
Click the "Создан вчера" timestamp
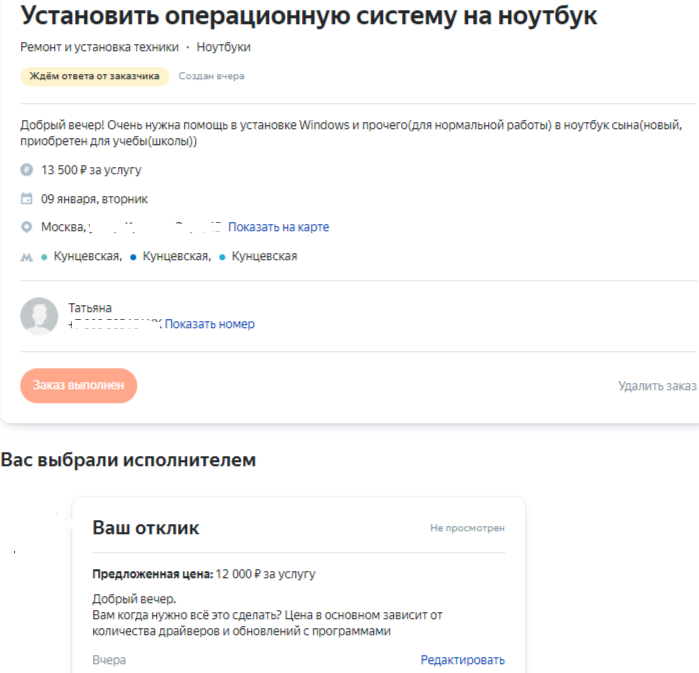coord(211,76)
